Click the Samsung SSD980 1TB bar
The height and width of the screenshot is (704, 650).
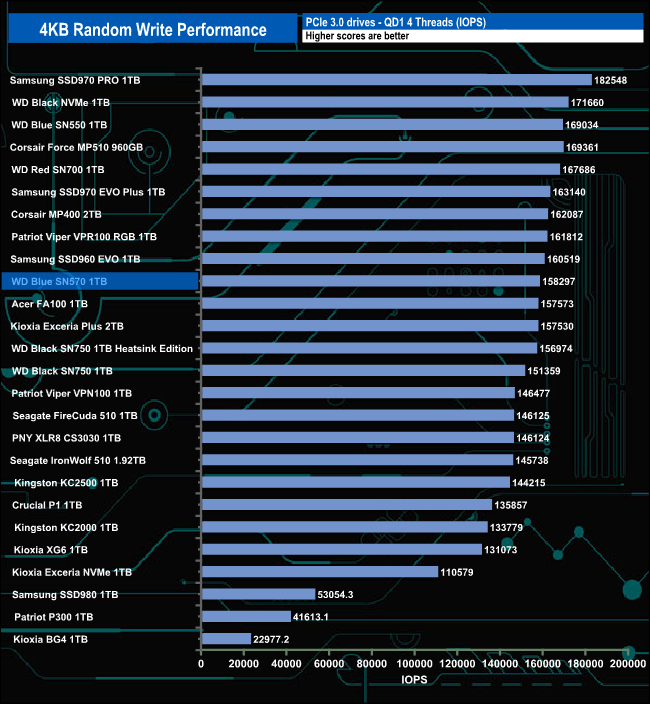click(259, 594)
